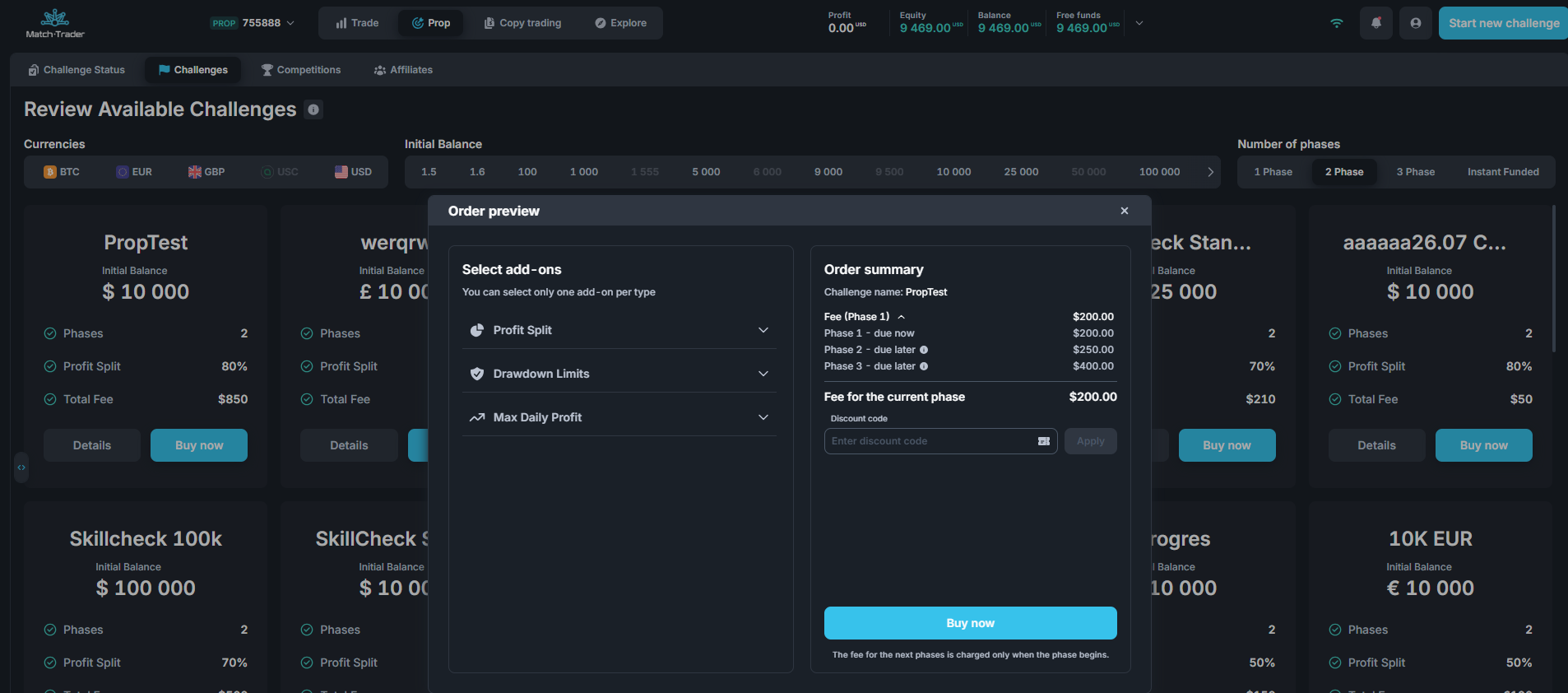This screenshot has height=693, width=1568.
Task: Switch to the Competitions tab
Action: click(x=301, y=70)
